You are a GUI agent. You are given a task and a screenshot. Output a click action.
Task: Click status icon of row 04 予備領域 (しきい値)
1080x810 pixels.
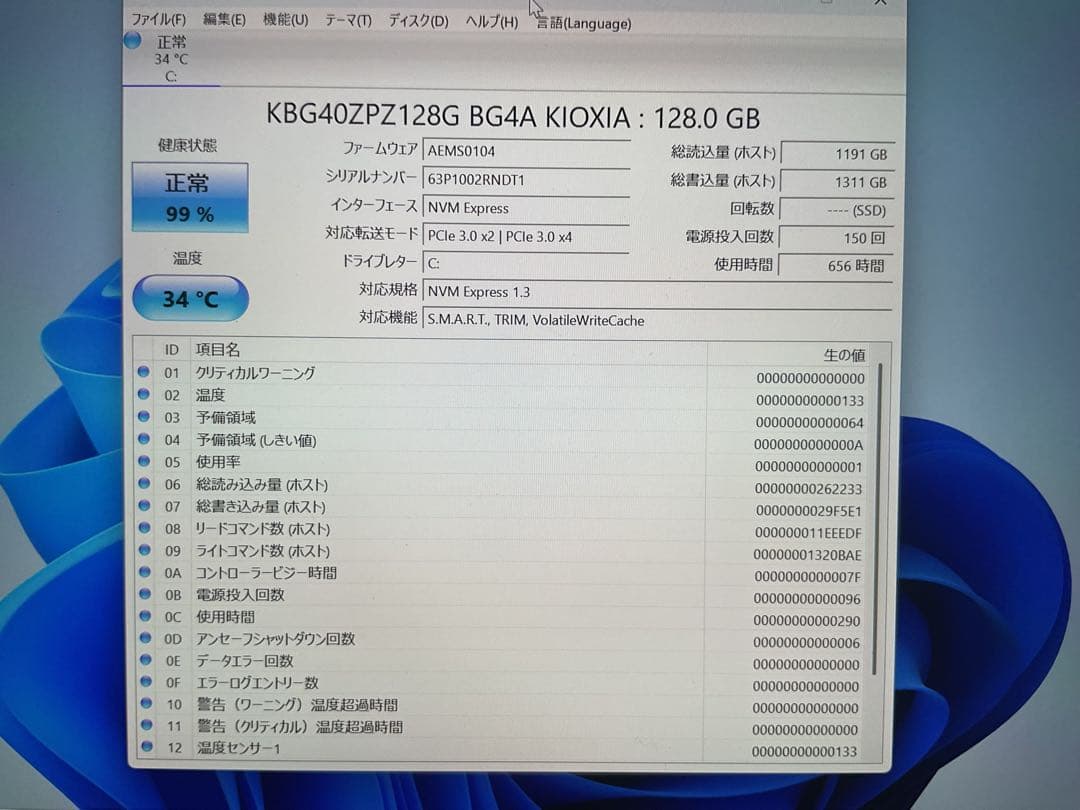click(x=143, y=438)
